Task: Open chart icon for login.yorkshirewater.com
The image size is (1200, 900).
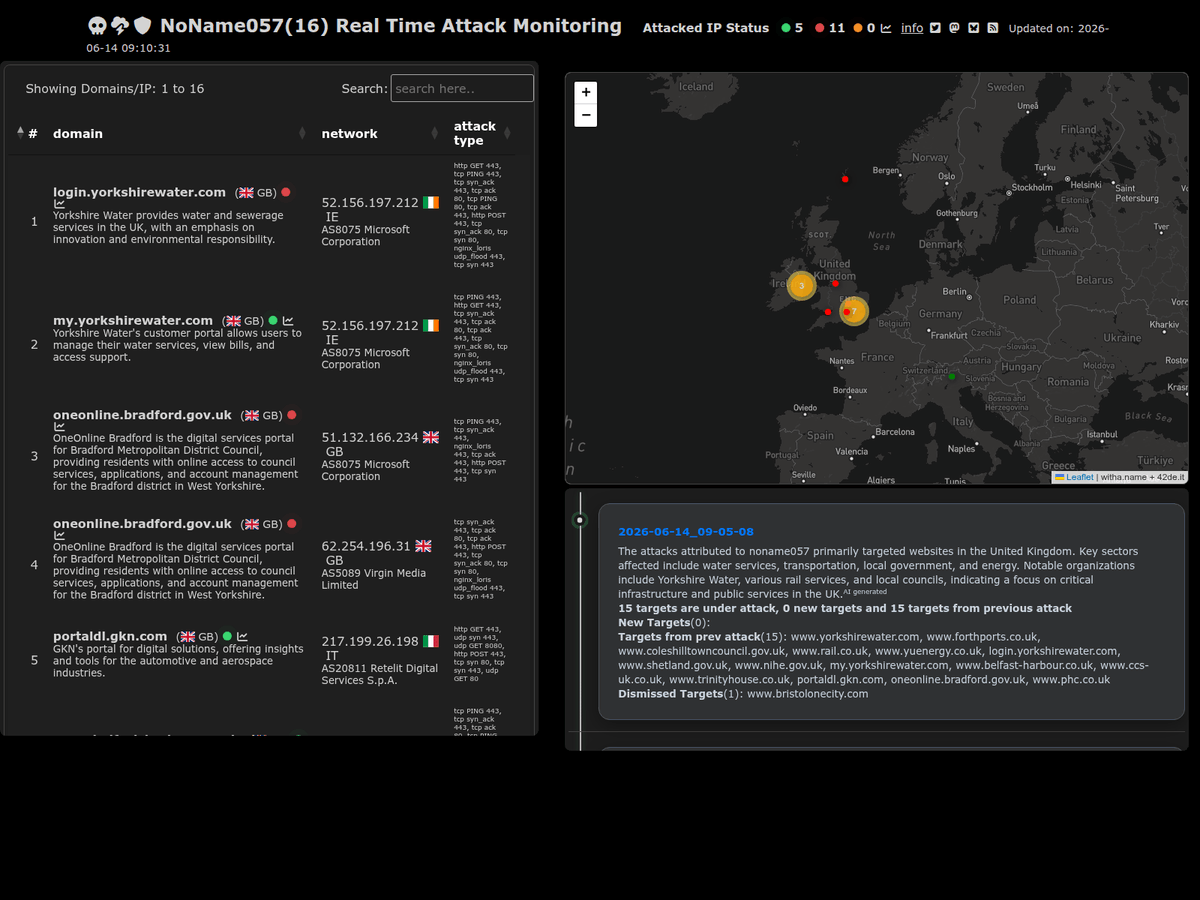Action: 59,204
